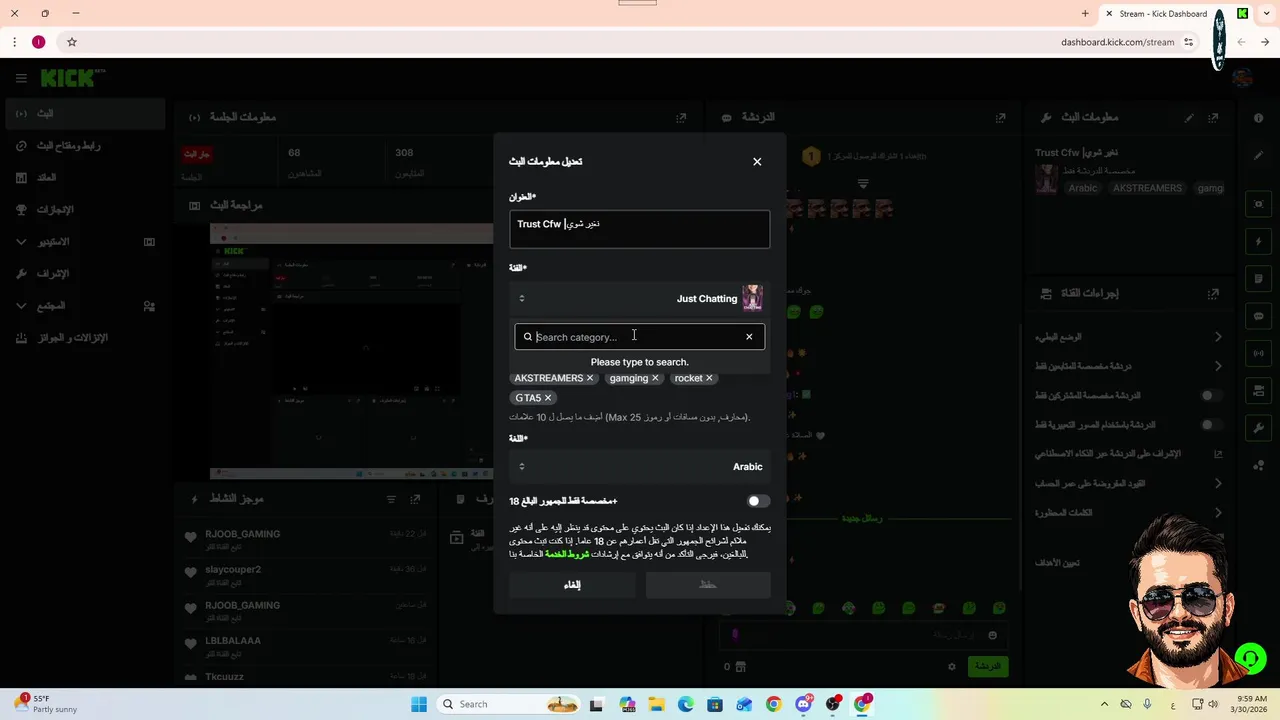The image size is (1280, 720).
Task: Click the green chat send button
Action: (988, 666)
